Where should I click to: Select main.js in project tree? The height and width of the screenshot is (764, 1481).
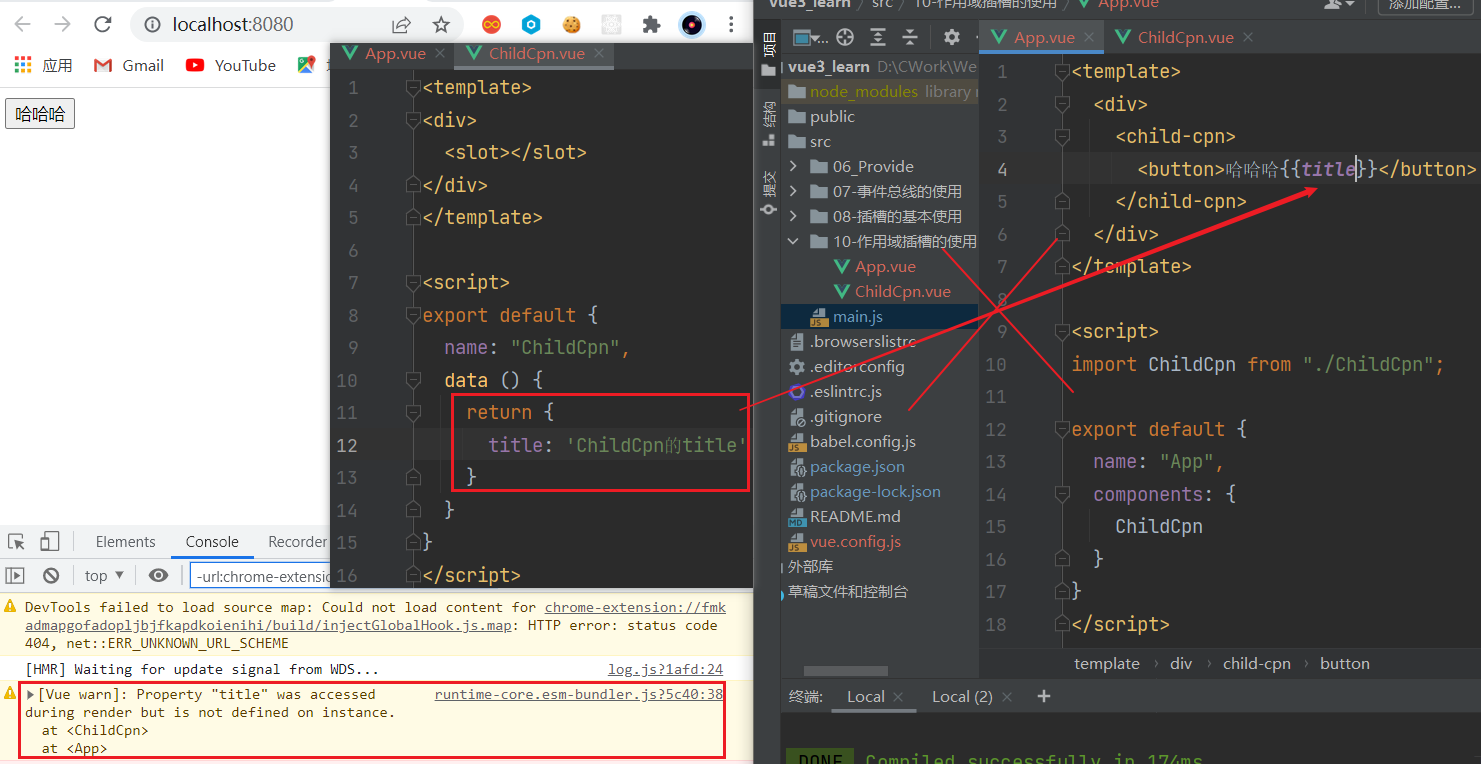pyautogui.click(x=880, y=316)
